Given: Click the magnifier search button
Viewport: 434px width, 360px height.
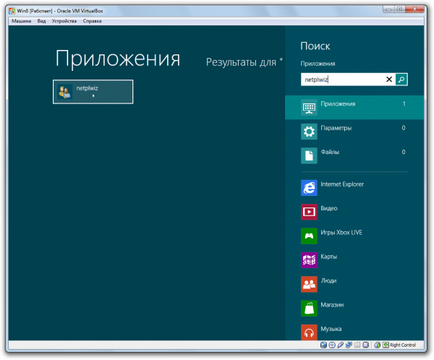Looking at the screenshot, I should (x=401, y=79).
